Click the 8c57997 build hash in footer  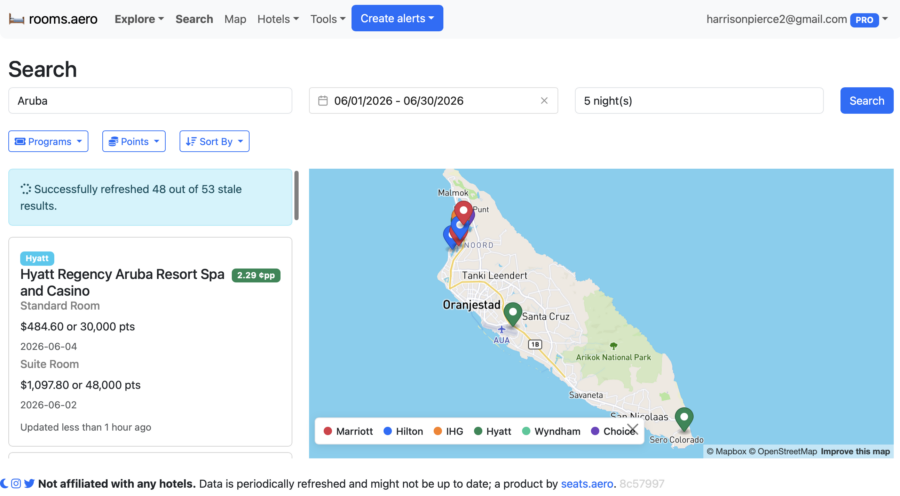[x=642, y=483]
